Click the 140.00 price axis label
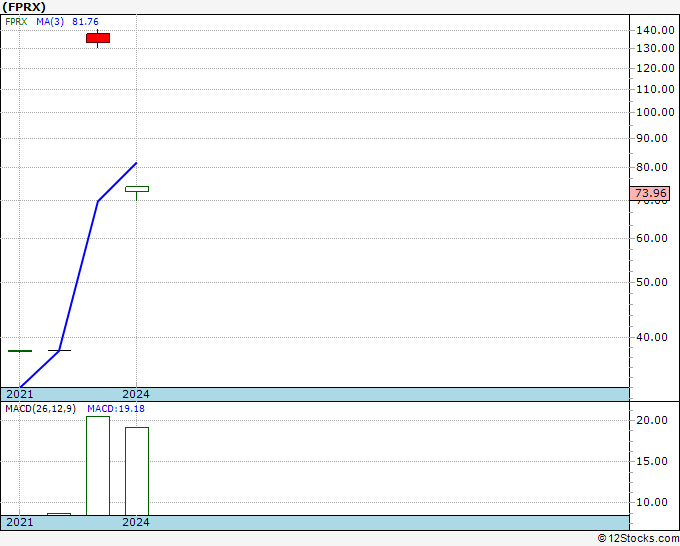680x546 pixels. tap(655, 30)
